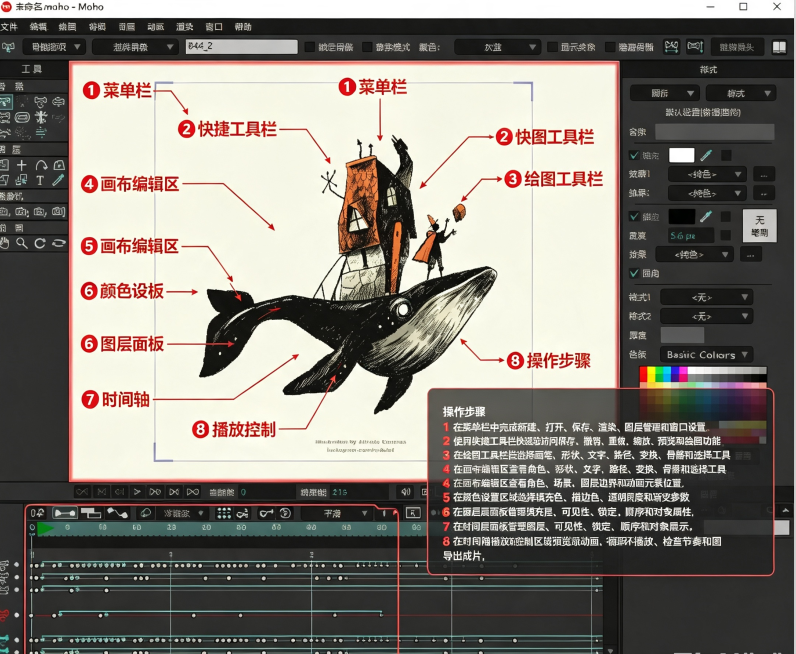
Task: Toggle the first checkbox right of the layer name field
Action: (x=310, y=47)
